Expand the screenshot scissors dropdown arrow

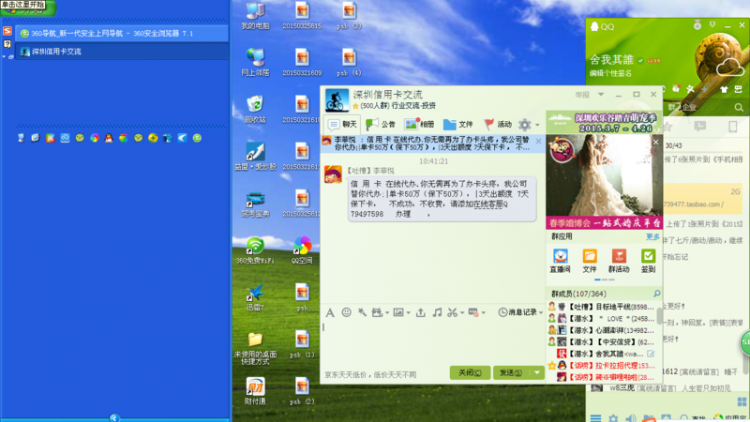(x=462, y=313)
